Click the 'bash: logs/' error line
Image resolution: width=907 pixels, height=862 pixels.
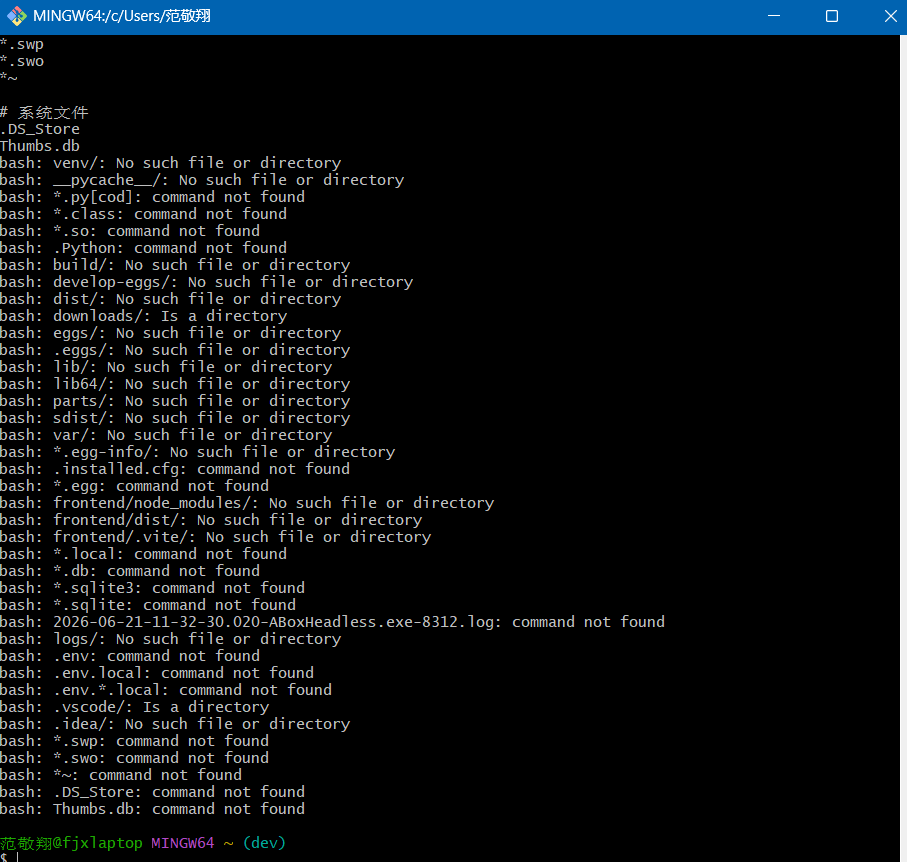(171, 639)
